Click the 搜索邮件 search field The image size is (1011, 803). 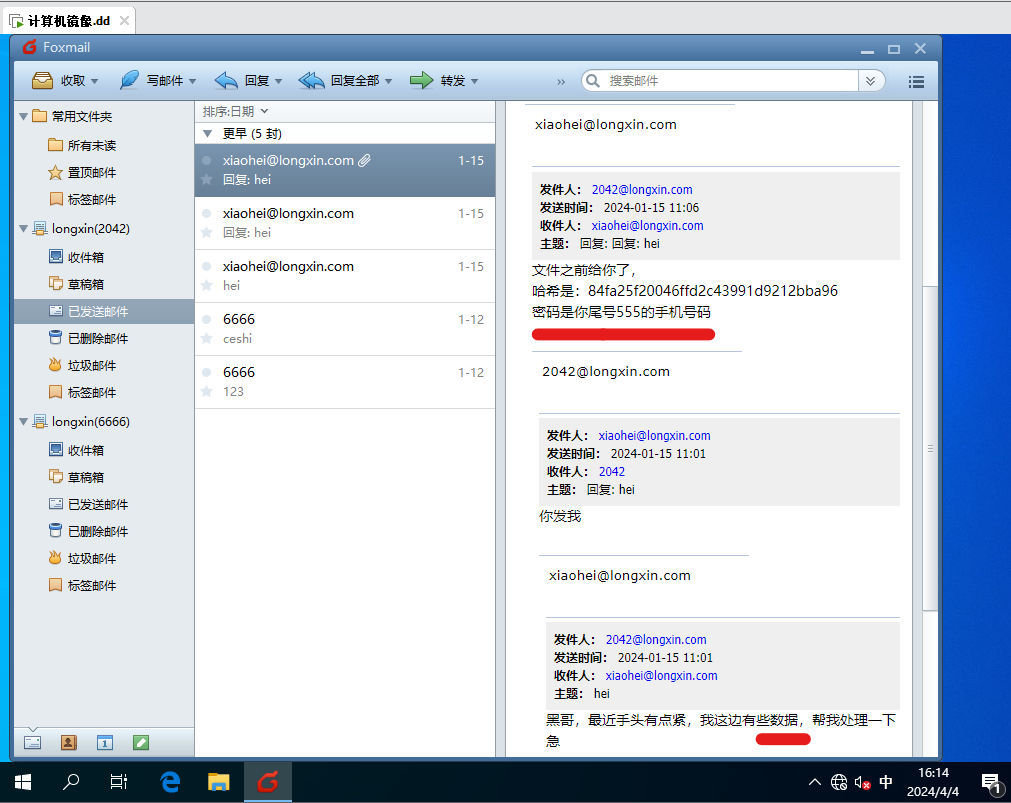[731, 81]
